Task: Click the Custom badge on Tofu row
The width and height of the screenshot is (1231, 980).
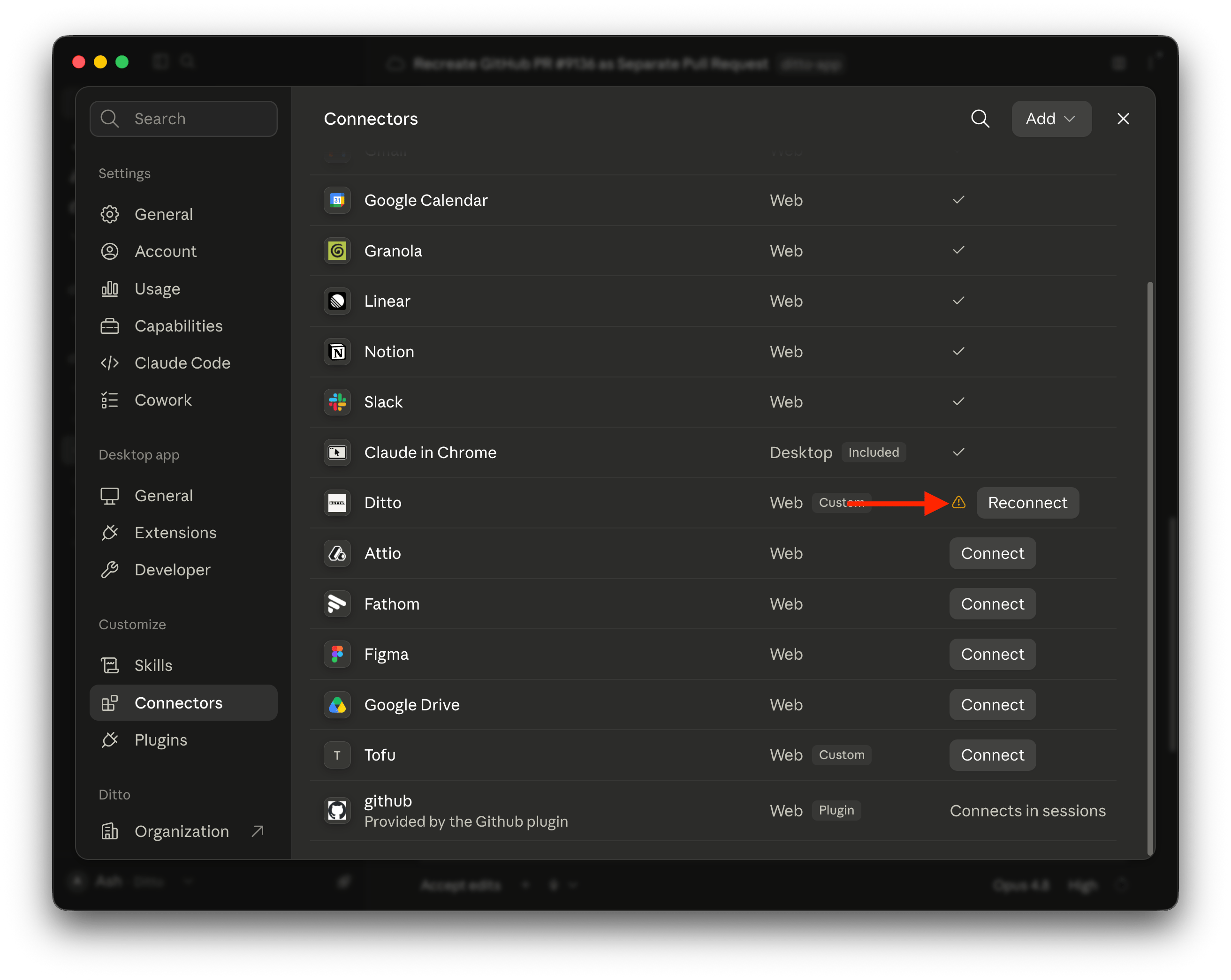Action: pos(842,755)
